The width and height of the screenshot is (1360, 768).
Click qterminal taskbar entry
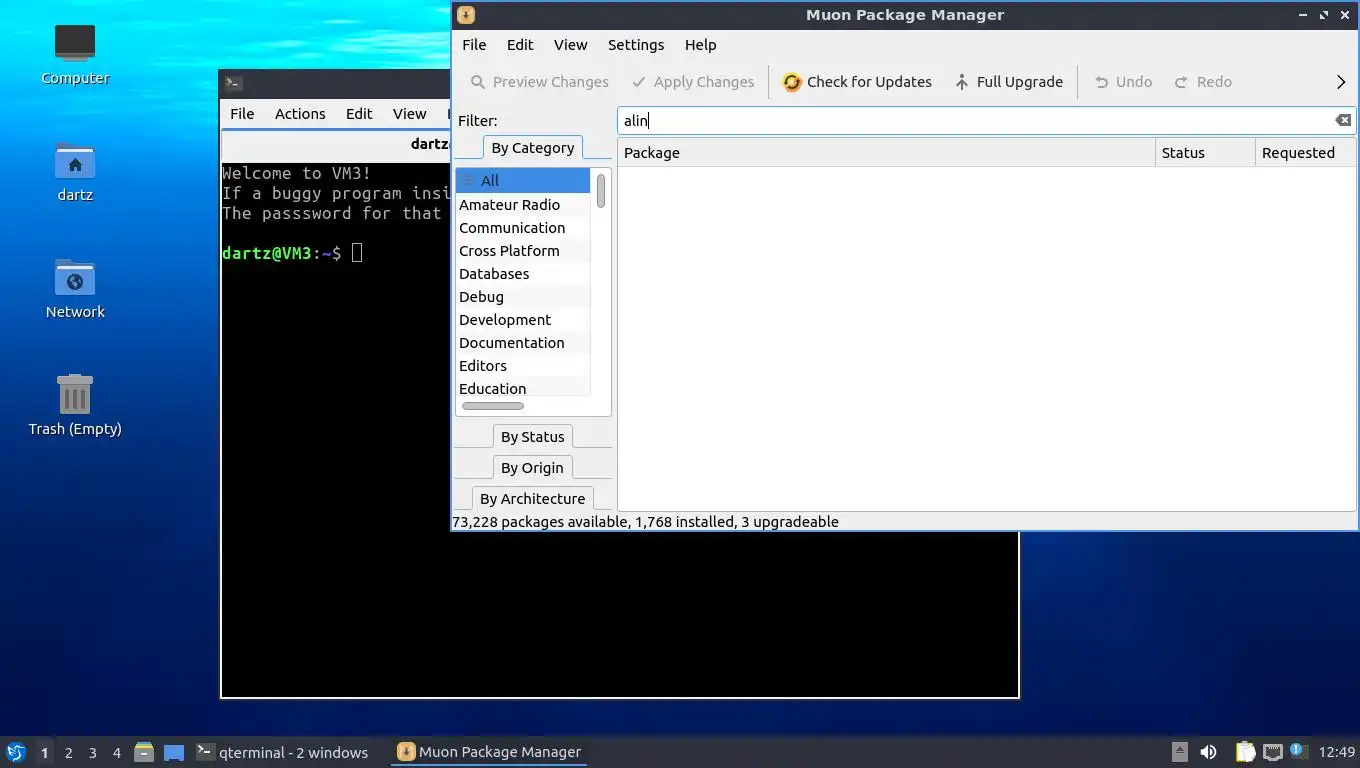[x=282, y=752]
